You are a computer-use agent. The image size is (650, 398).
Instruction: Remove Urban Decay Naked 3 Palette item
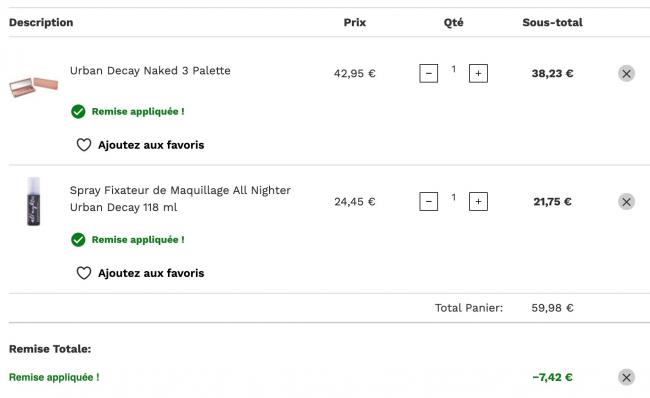[626, 74]
